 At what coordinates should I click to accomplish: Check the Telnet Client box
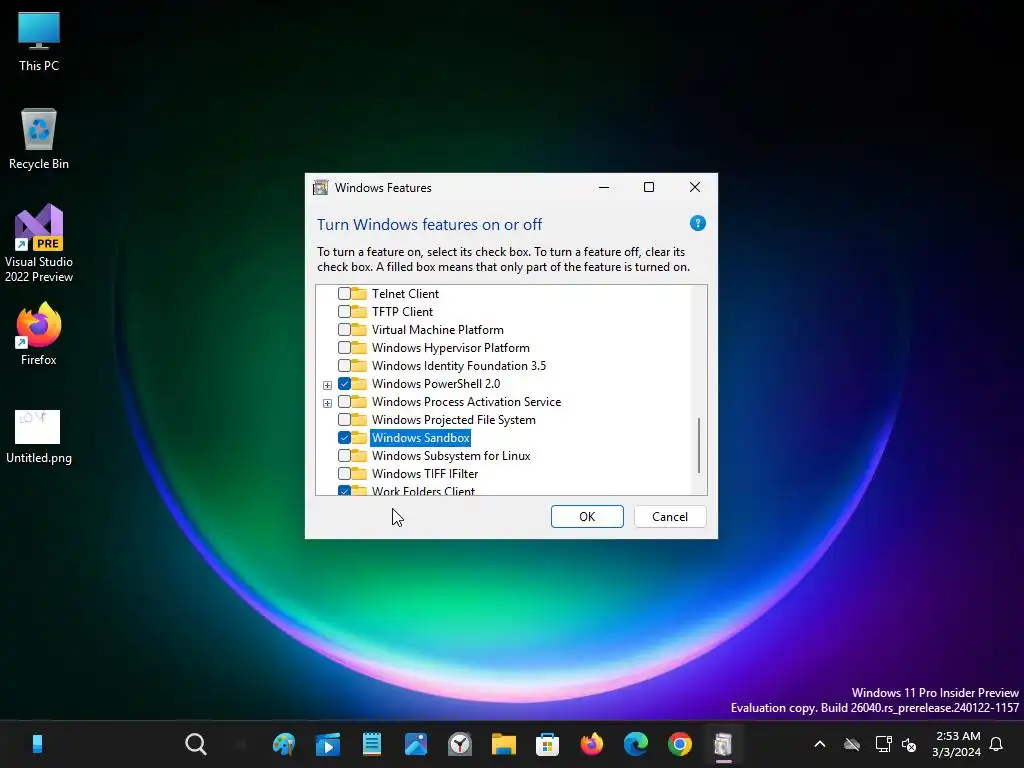coord(344,294)
